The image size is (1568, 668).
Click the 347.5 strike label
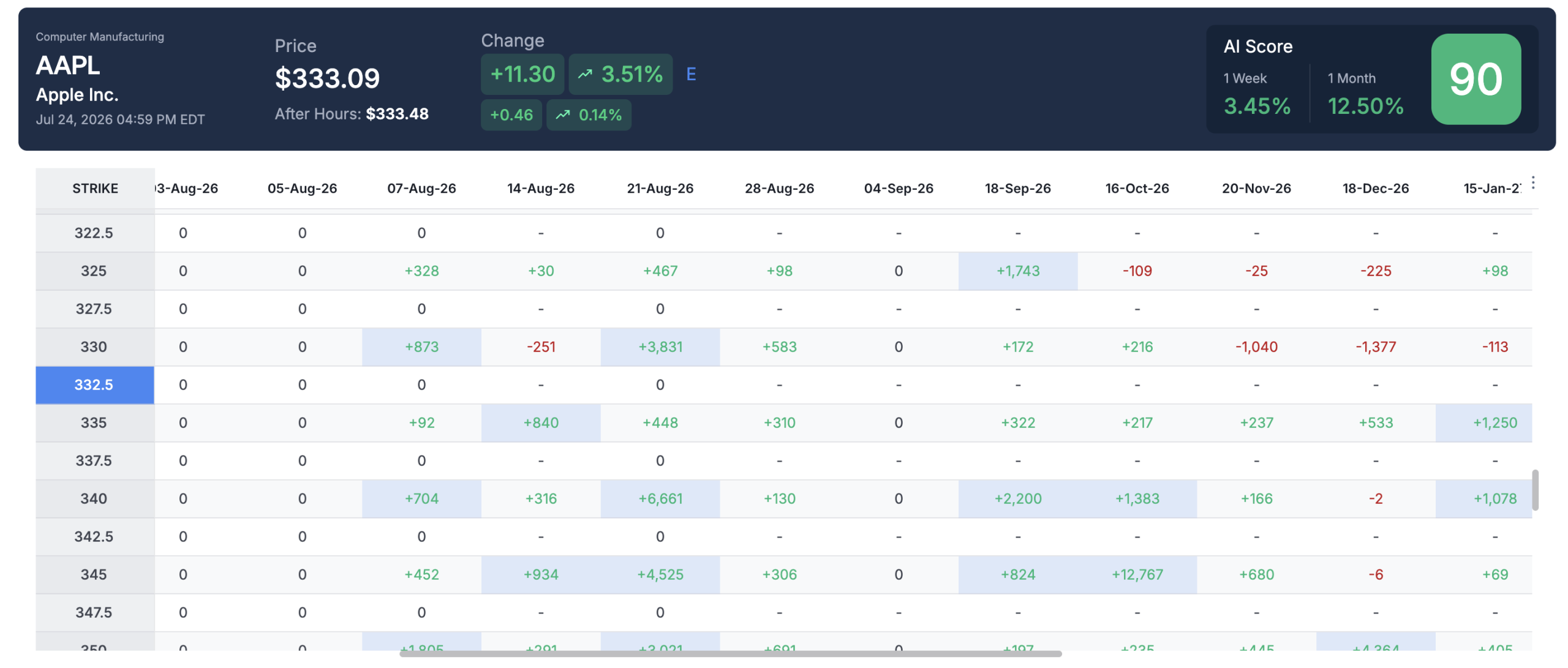click(x=94, y=612)
